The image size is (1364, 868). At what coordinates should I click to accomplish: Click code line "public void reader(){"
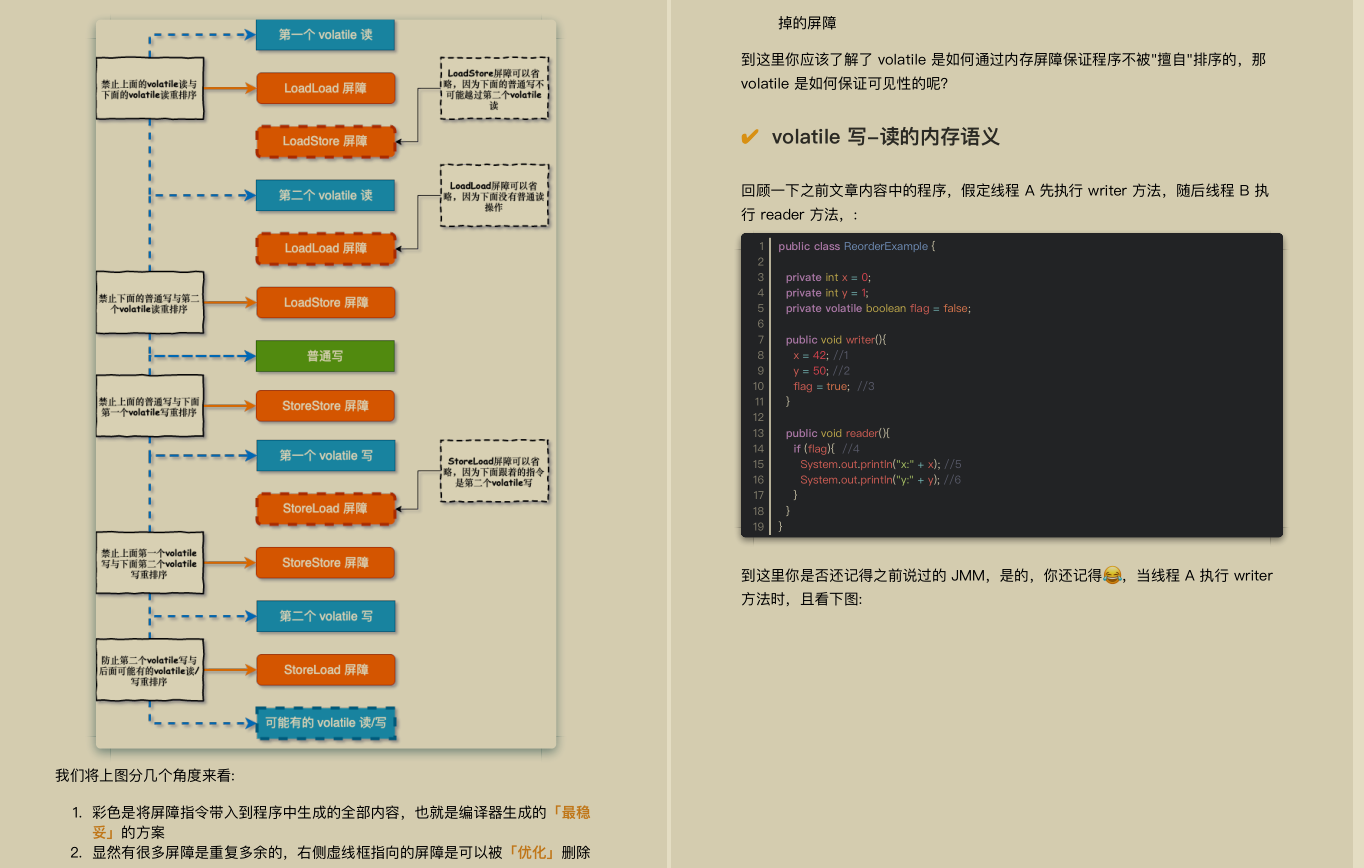pos(838,433)
